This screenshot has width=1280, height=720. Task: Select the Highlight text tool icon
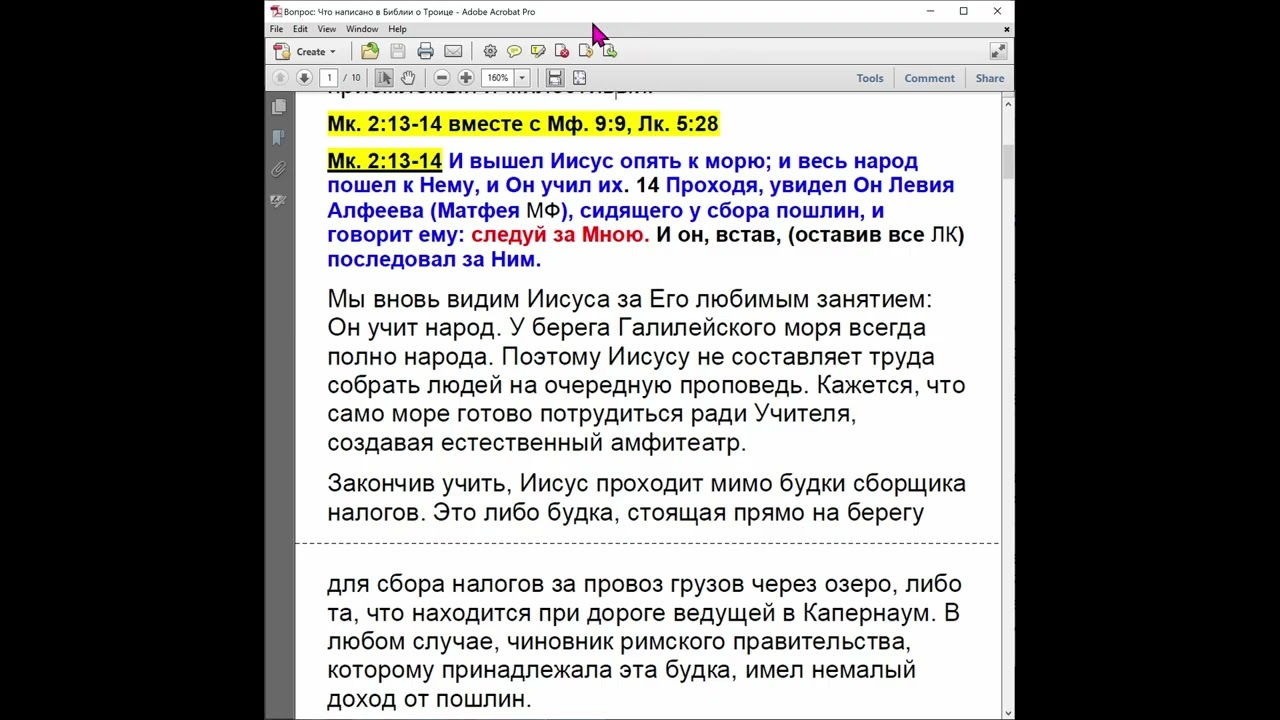click(x=538, y=51)
